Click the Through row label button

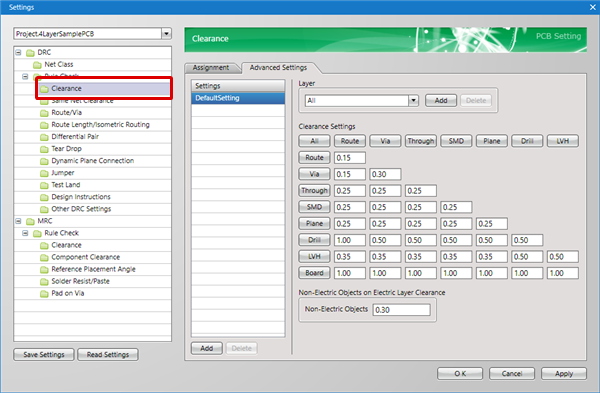coord(314,191)
